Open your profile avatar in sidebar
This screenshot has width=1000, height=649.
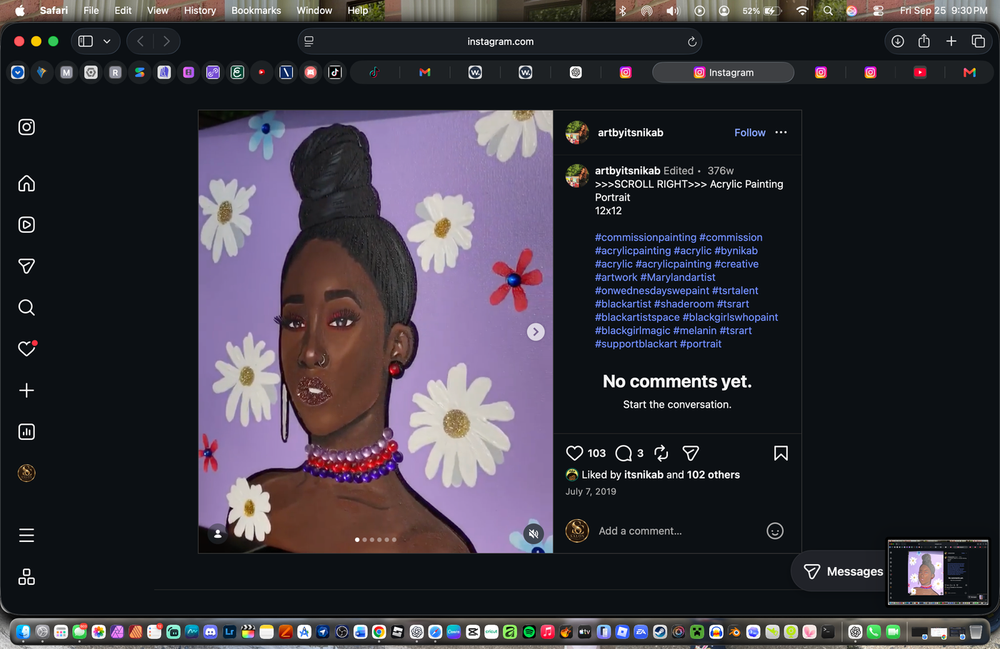(26, 473)
